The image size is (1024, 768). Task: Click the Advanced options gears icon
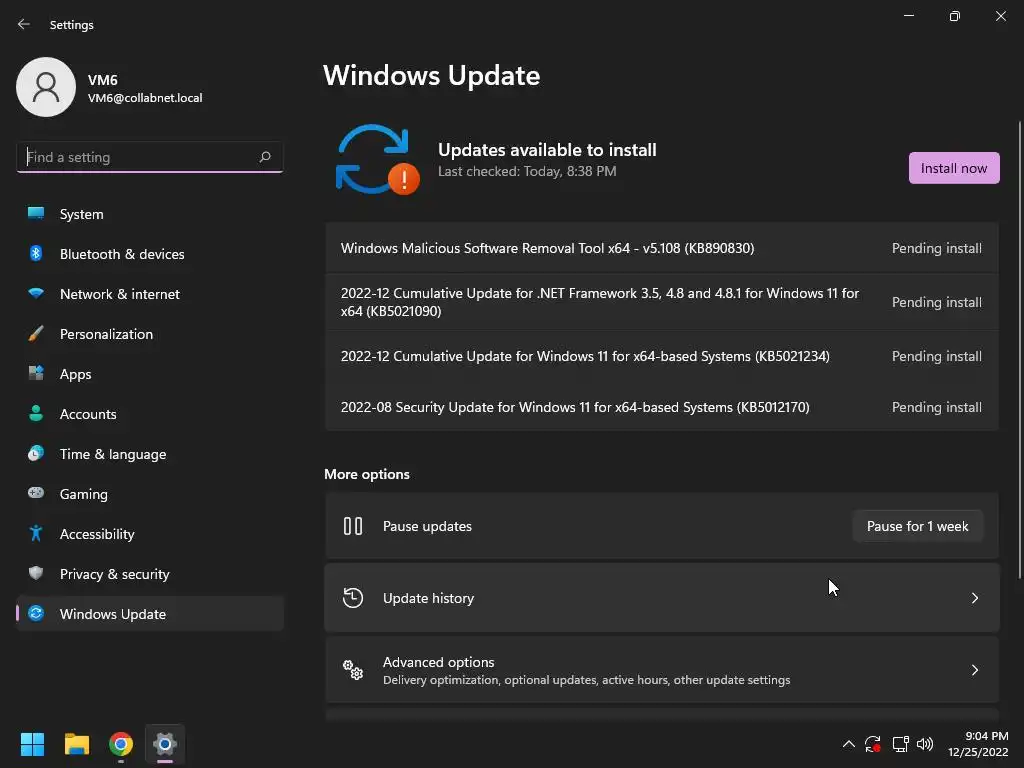coord(353,669)
